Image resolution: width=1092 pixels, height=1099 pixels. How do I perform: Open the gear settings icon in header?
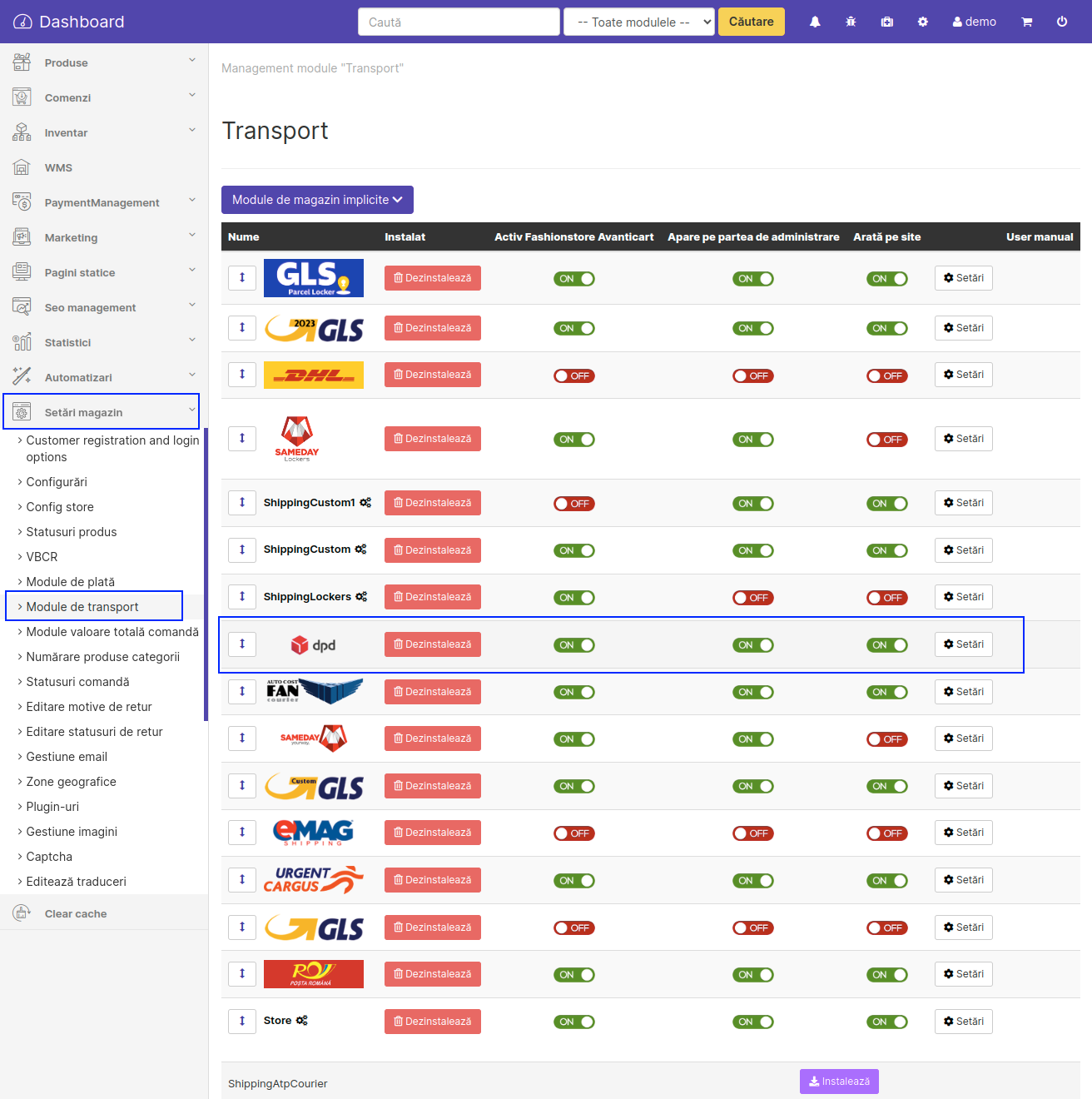pyautogui.click(x=923, y=22)
